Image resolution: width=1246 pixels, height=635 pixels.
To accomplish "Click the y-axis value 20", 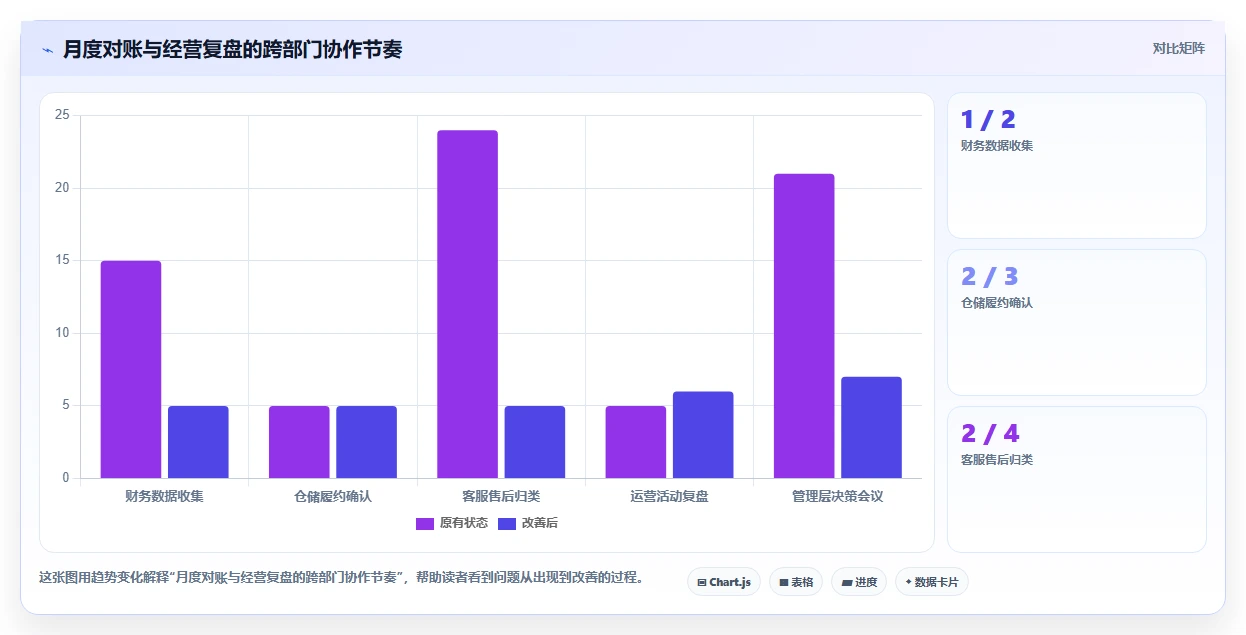I will [x=62, y=188].
